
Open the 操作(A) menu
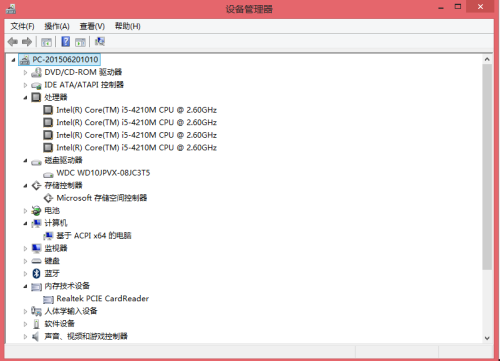pos(57,26)
